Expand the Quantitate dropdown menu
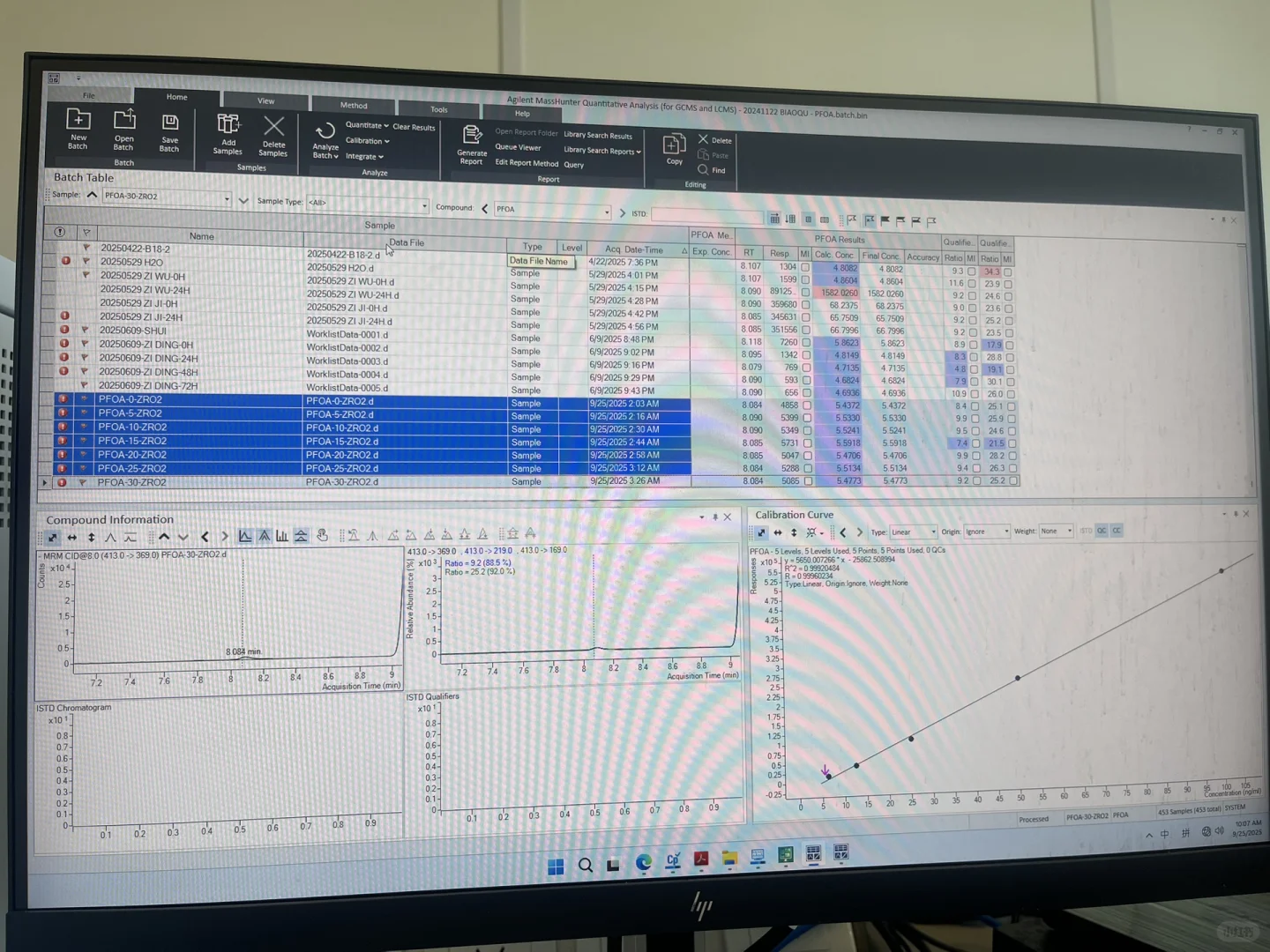Viewport: 1270px width, 952px height. [x=367, y=125]
